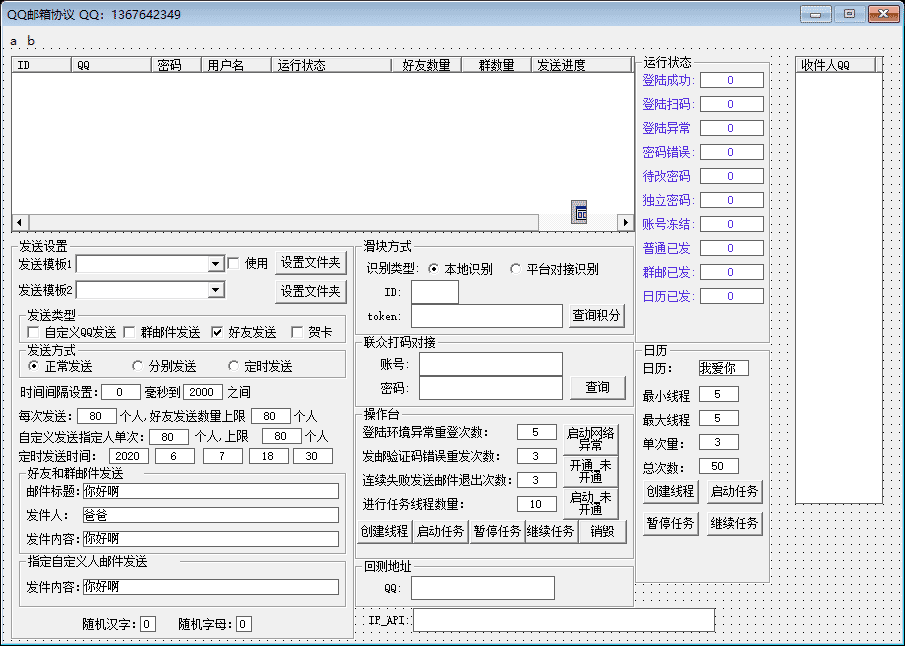Image resolution: width=905 pixels, height=646 pixels.
Task: Click the 查询 button in 联众打码对接
Action: [598, 388]
